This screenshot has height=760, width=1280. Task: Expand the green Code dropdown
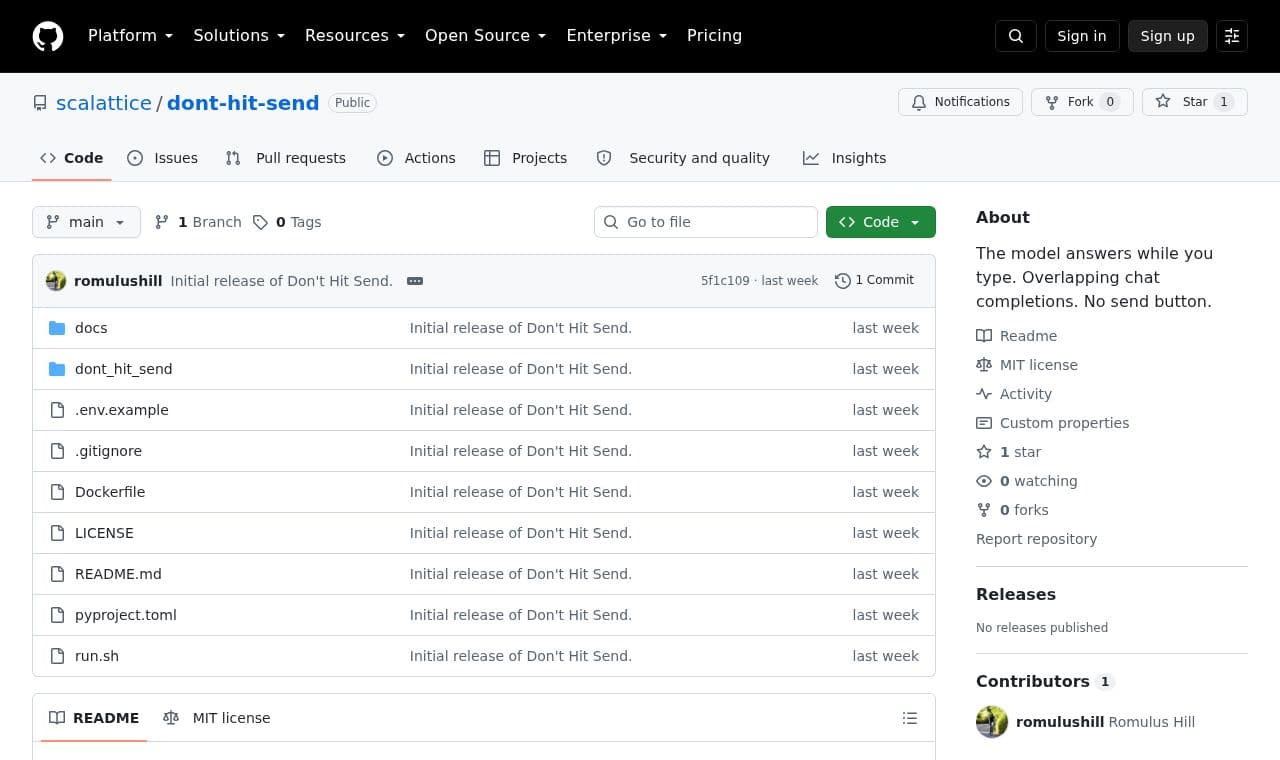tap(881, 222)
